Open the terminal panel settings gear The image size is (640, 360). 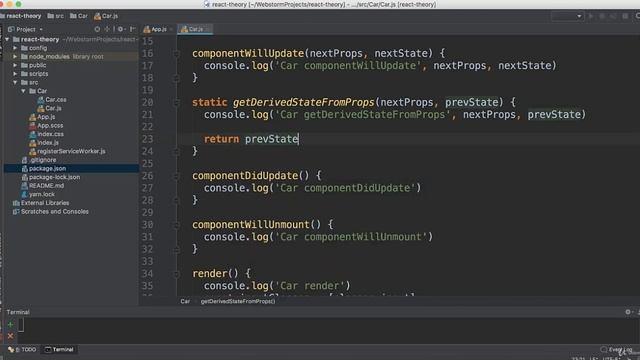pyautogui.click(x=628, y=312)
